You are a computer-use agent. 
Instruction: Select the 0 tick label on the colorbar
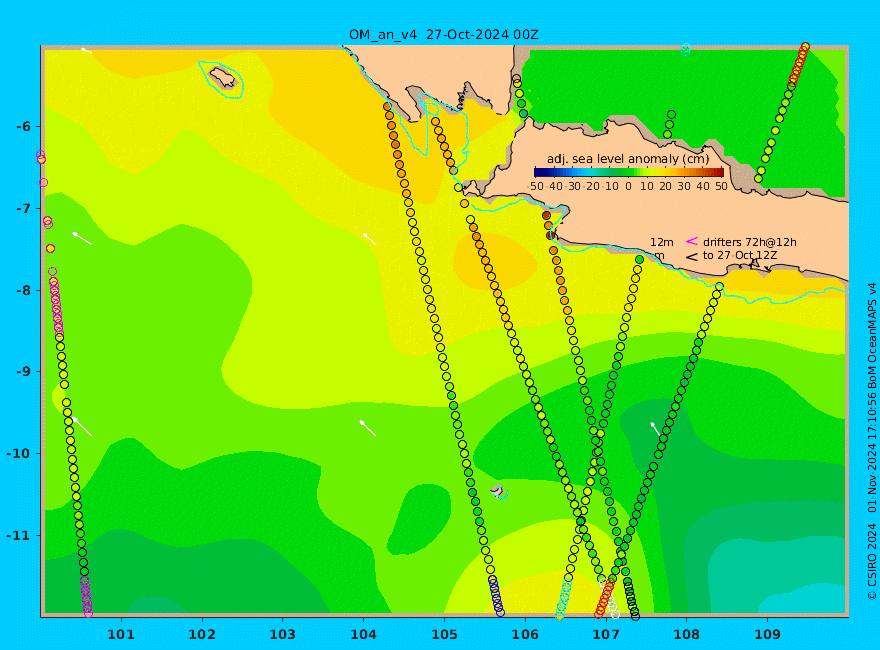click(629, 186)
